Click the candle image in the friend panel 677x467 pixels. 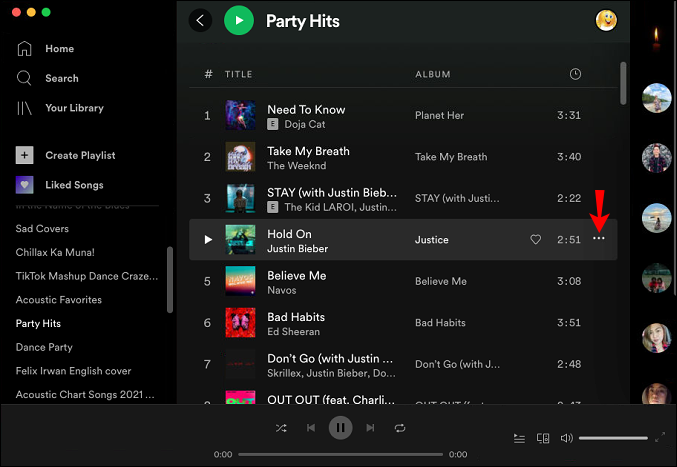pyautogui.click(x=656, y=38)
